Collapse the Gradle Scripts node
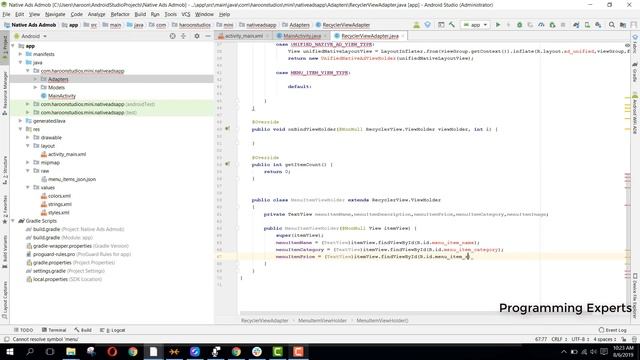Screen dimensions: 640x360 13,221
